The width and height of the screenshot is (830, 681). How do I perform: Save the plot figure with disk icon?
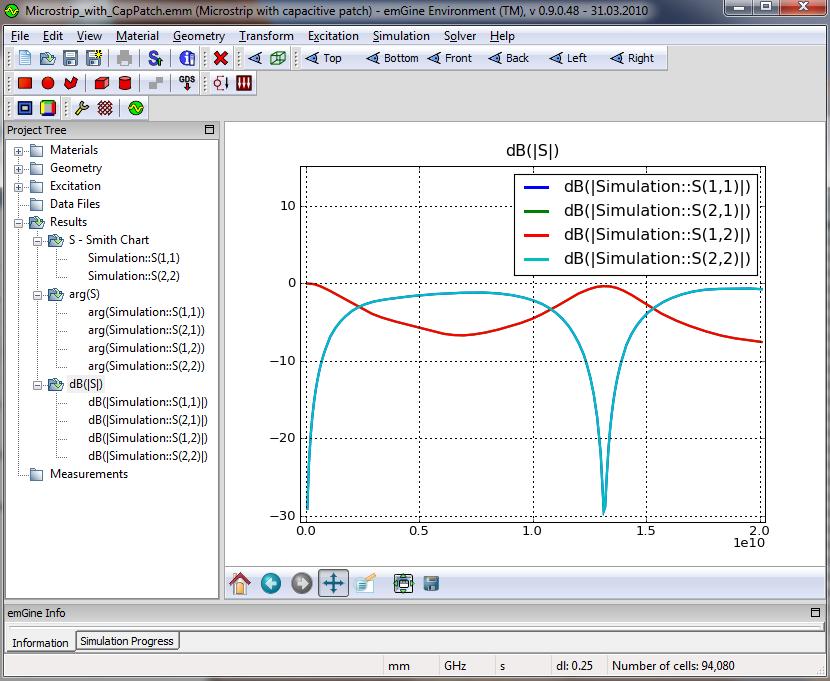coord(432,583)
